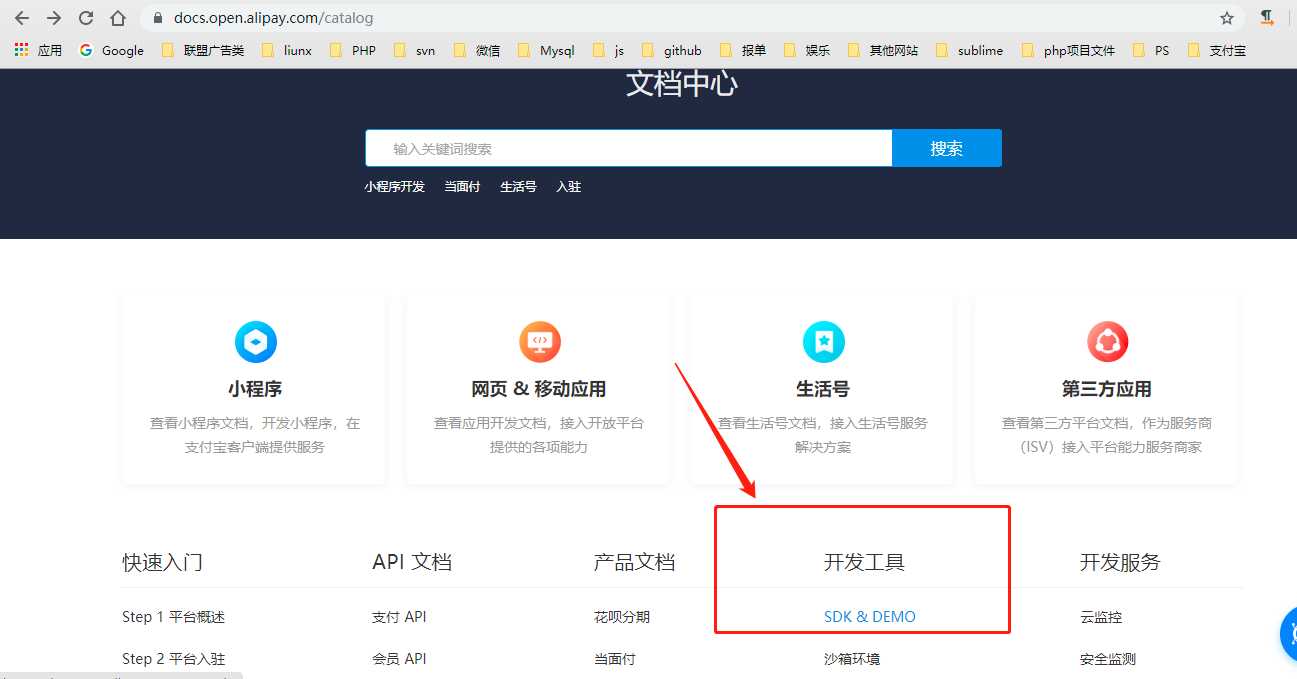Open the browser home page icon
Image resolution: width=1297 pixels, height=679 pixels.
[x=118, y=18]
